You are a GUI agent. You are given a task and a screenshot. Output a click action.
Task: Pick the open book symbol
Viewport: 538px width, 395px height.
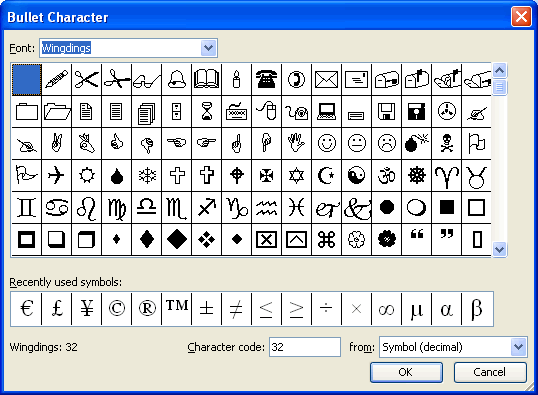click(x=207, y=79)
